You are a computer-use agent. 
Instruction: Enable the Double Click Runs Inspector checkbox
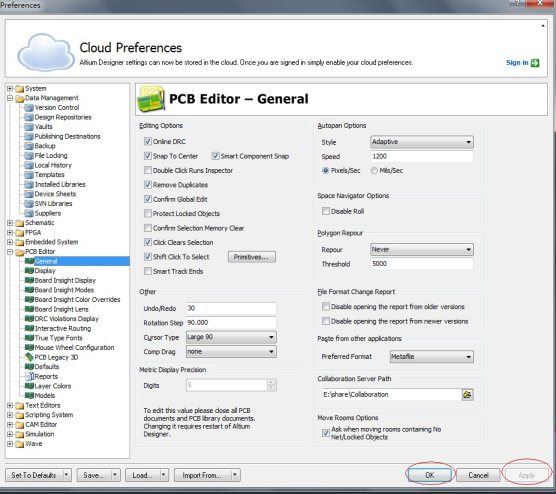tap(148, 170)
